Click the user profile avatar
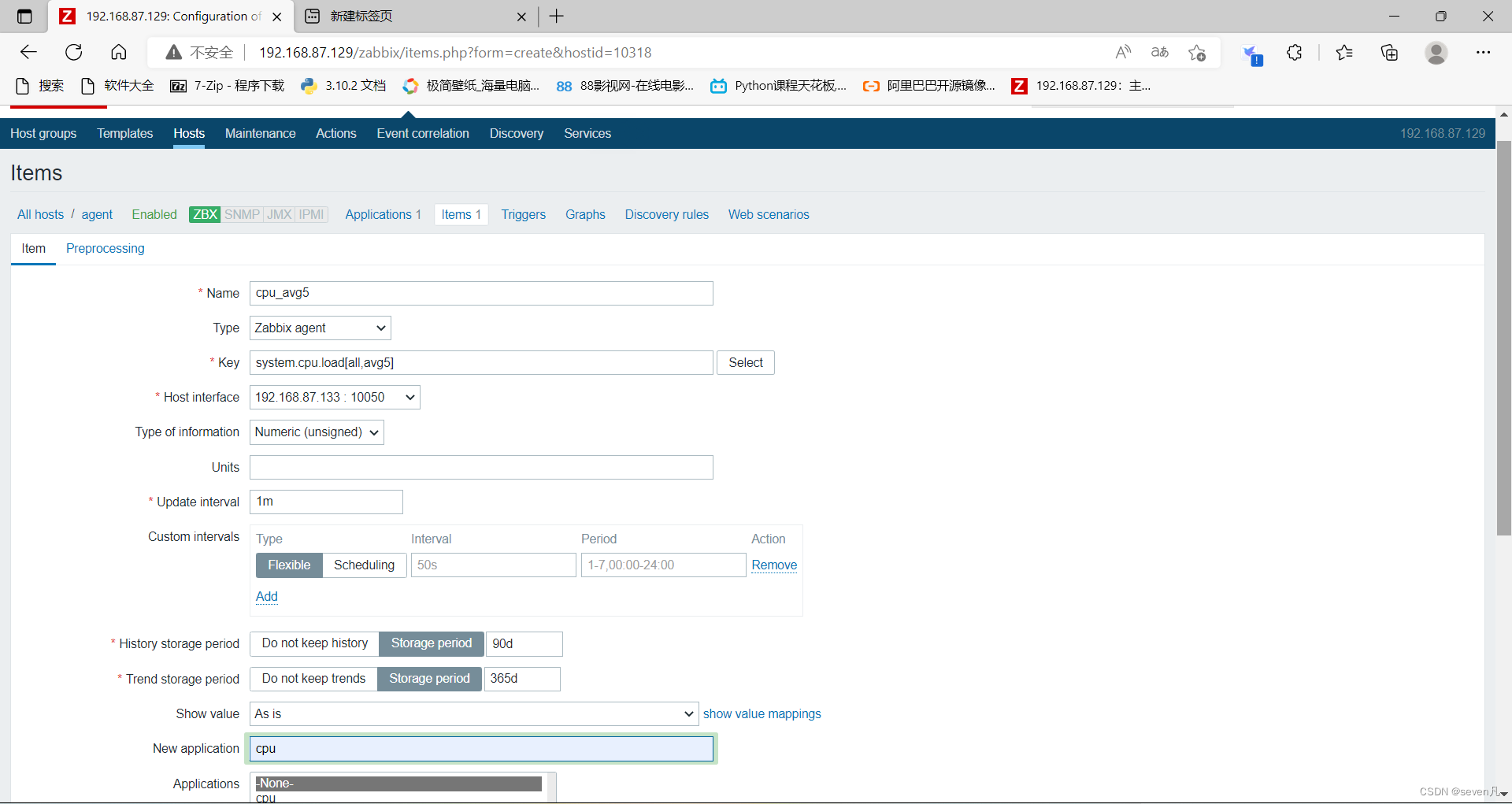Viewport: 1512px width, 804px height. click(x=1436, y=53)
